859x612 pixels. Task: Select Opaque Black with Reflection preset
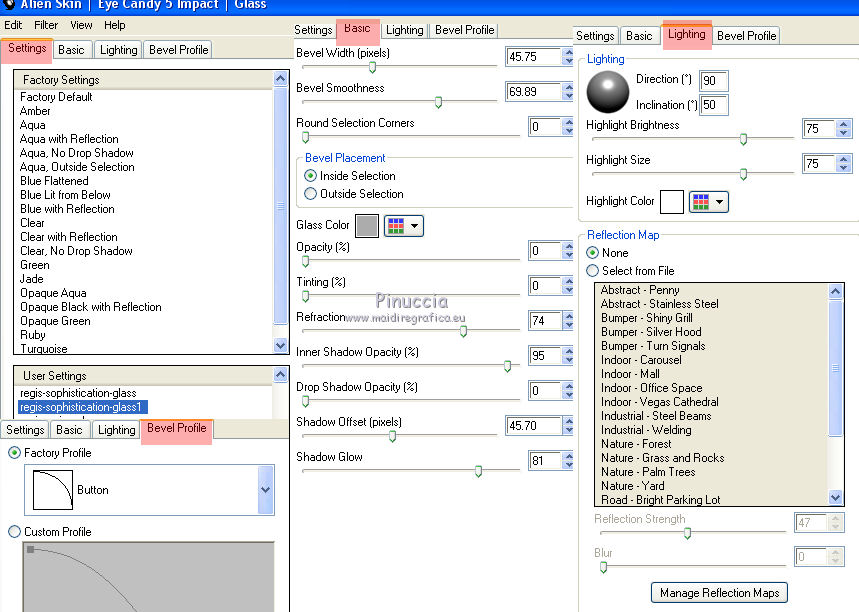click(x=90, y=307)
